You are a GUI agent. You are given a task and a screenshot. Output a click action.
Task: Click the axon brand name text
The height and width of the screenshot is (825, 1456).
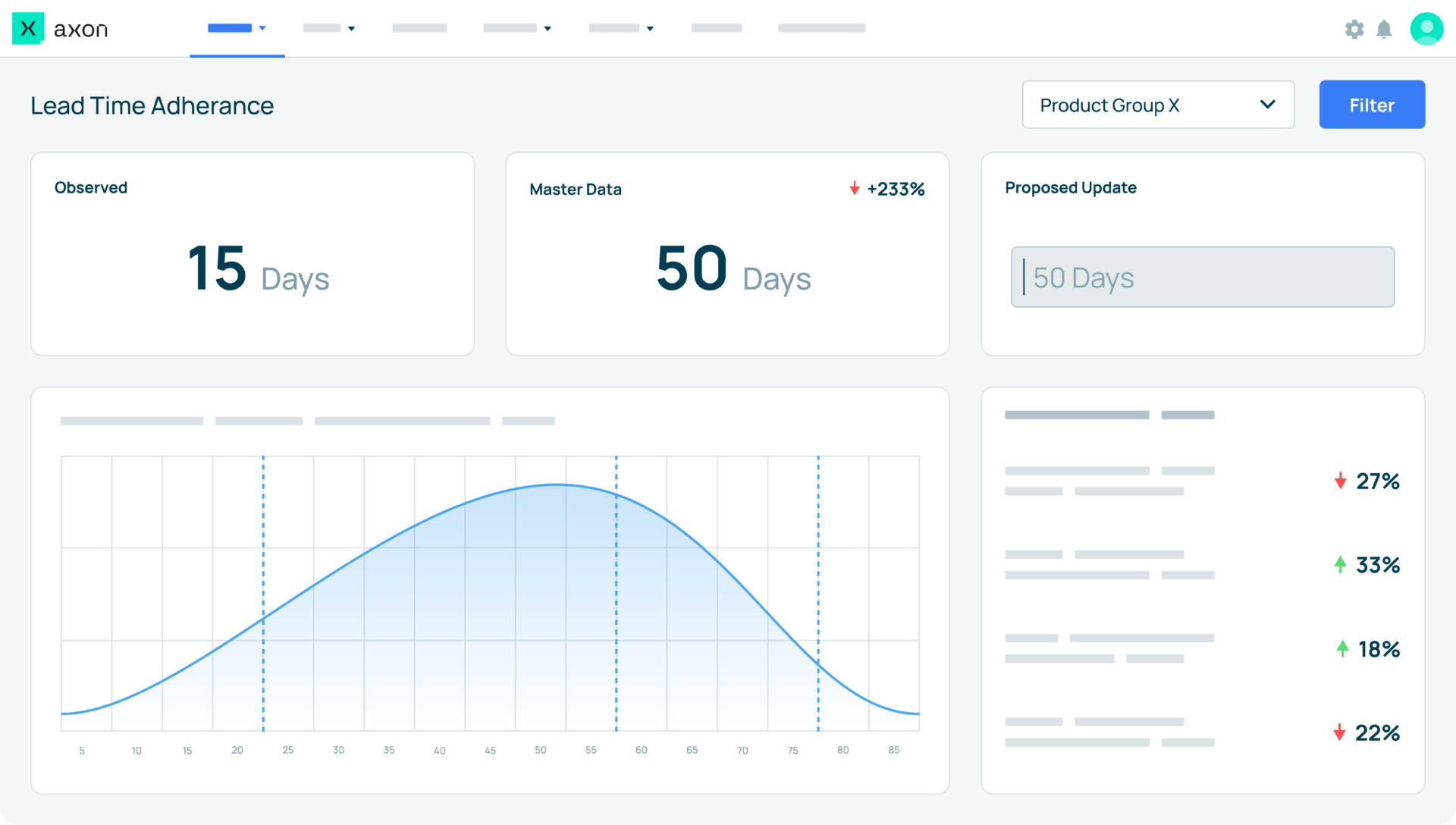80,30
